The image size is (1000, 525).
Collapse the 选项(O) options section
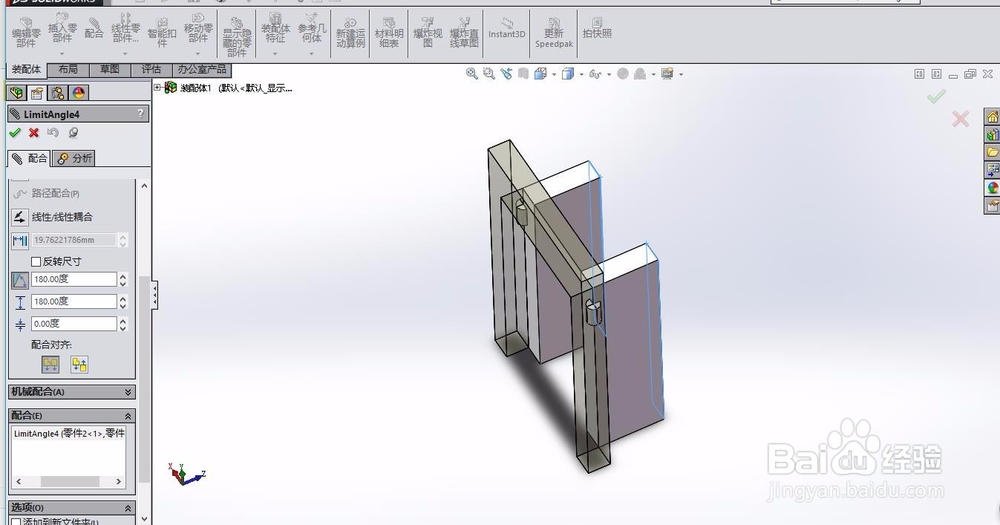tap(128, 508)
